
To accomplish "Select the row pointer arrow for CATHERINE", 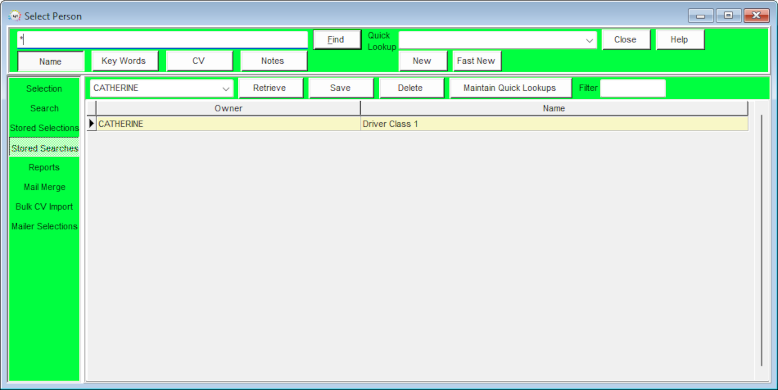I will point(91,124).
